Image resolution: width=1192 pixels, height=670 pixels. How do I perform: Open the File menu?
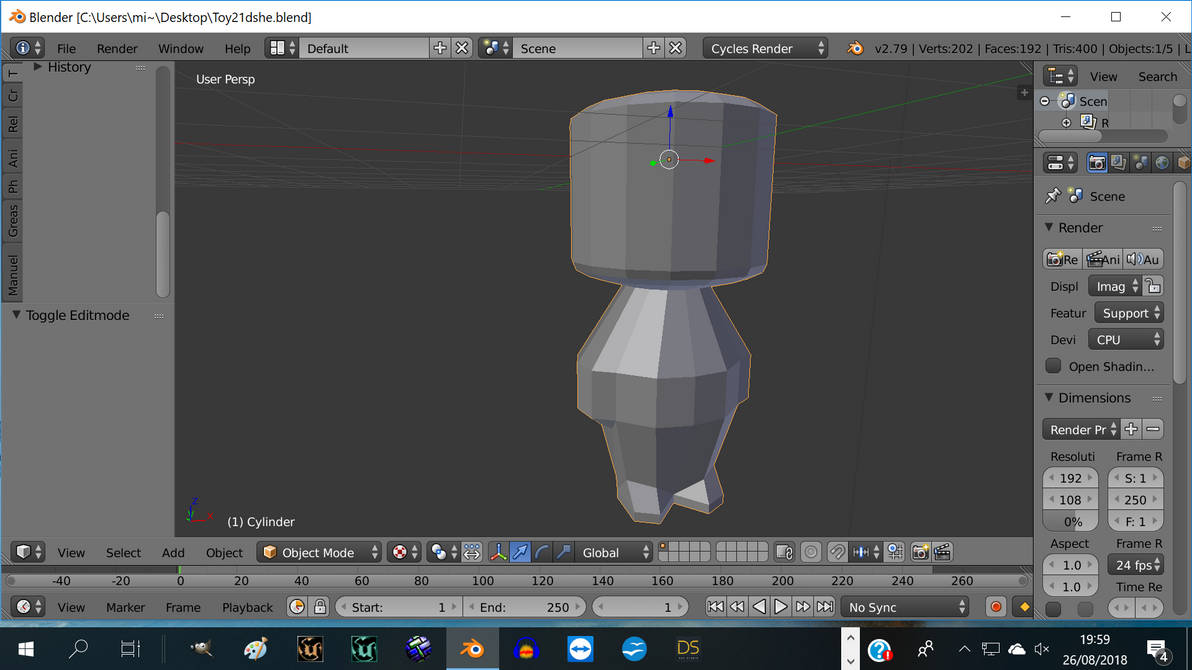[x=66, y=48]
